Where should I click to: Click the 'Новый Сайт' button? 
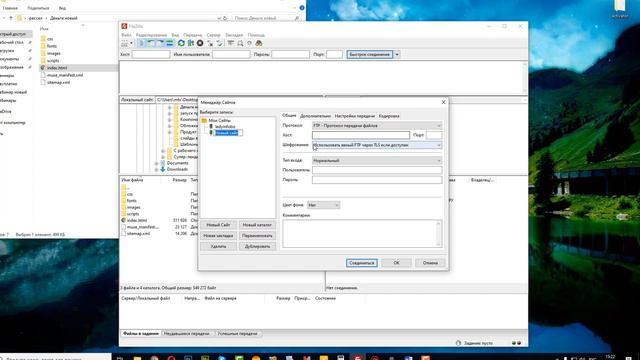tap(218, 225)
